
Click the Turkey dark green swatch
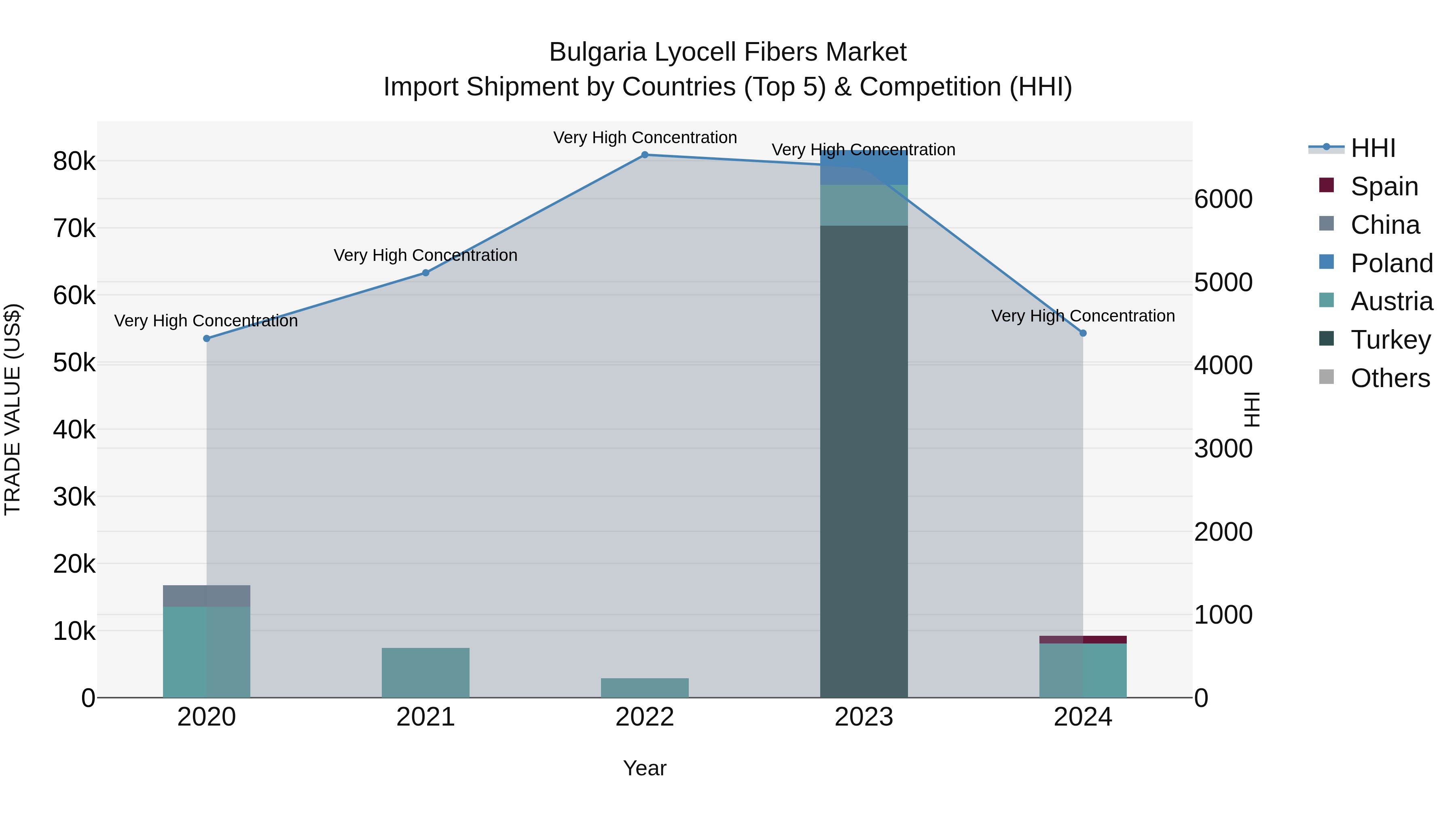1326,339
